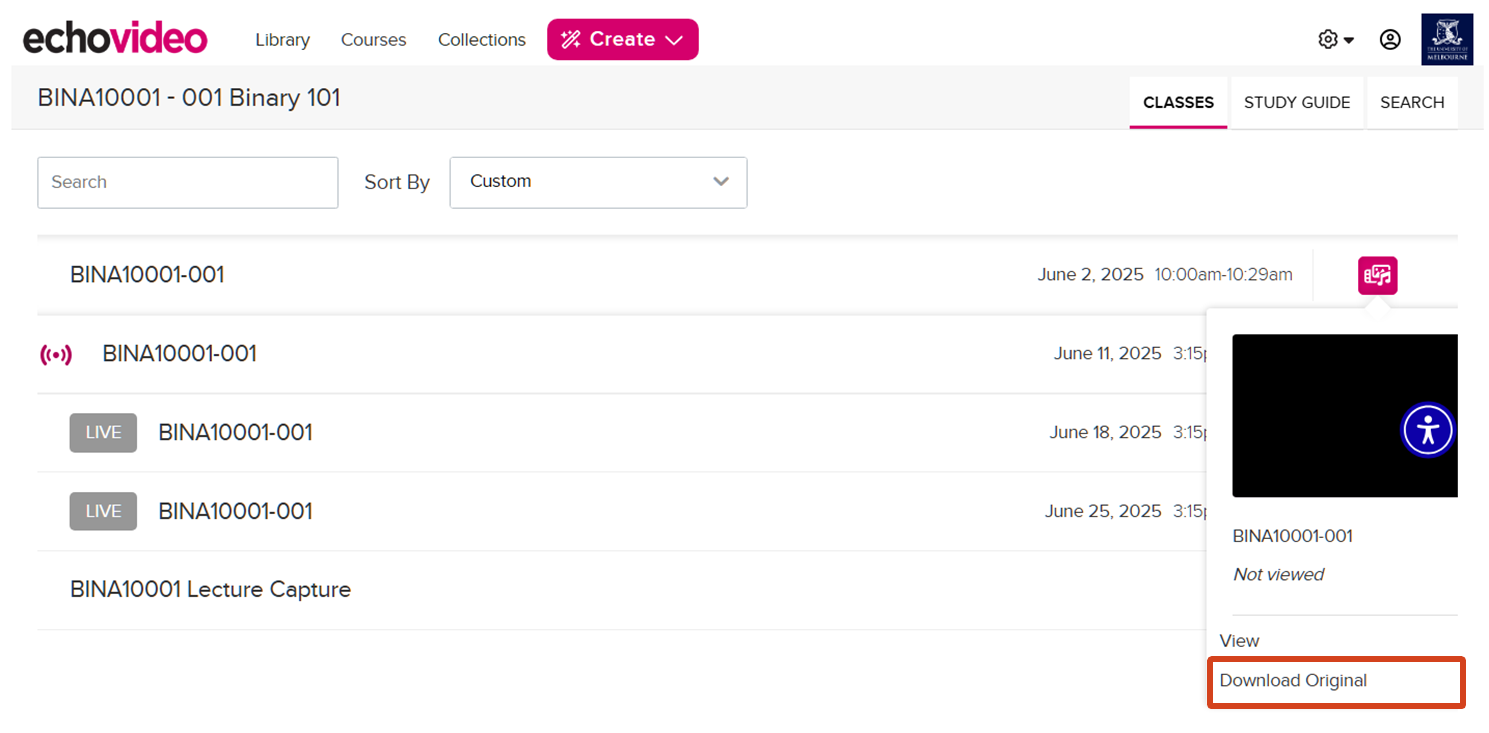The image size is (1489, 733).
Task: Open the June 25, 2025 BINA10001-001 class
Action: (235, 511)
